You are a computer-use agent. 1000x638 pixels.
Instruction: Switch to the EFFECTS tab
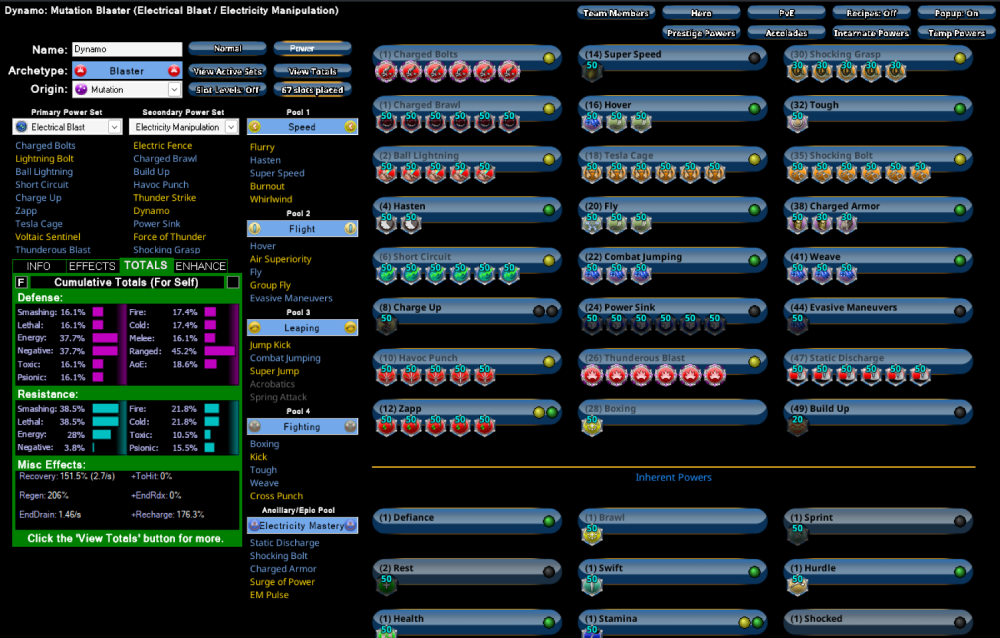coord(91,265)
